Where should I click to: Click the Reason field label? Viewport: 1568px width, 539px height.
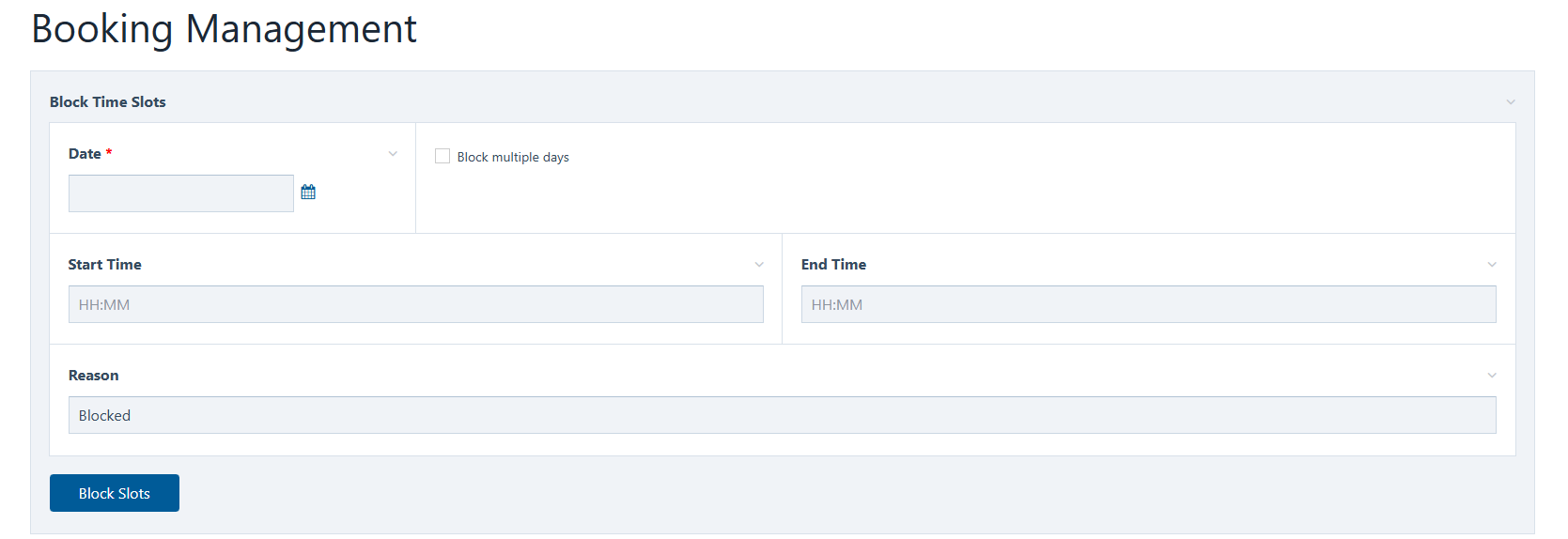(94, 376)
